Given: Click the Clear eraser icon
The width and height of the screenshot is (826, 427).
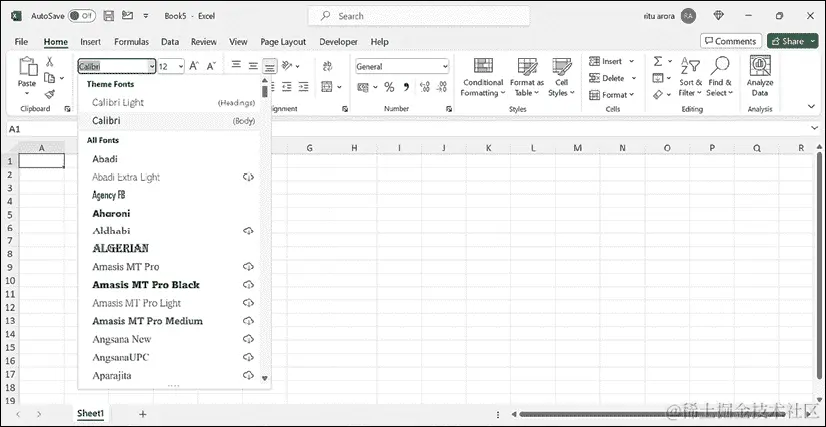Looking at the screenshot, I should (658, 95).
